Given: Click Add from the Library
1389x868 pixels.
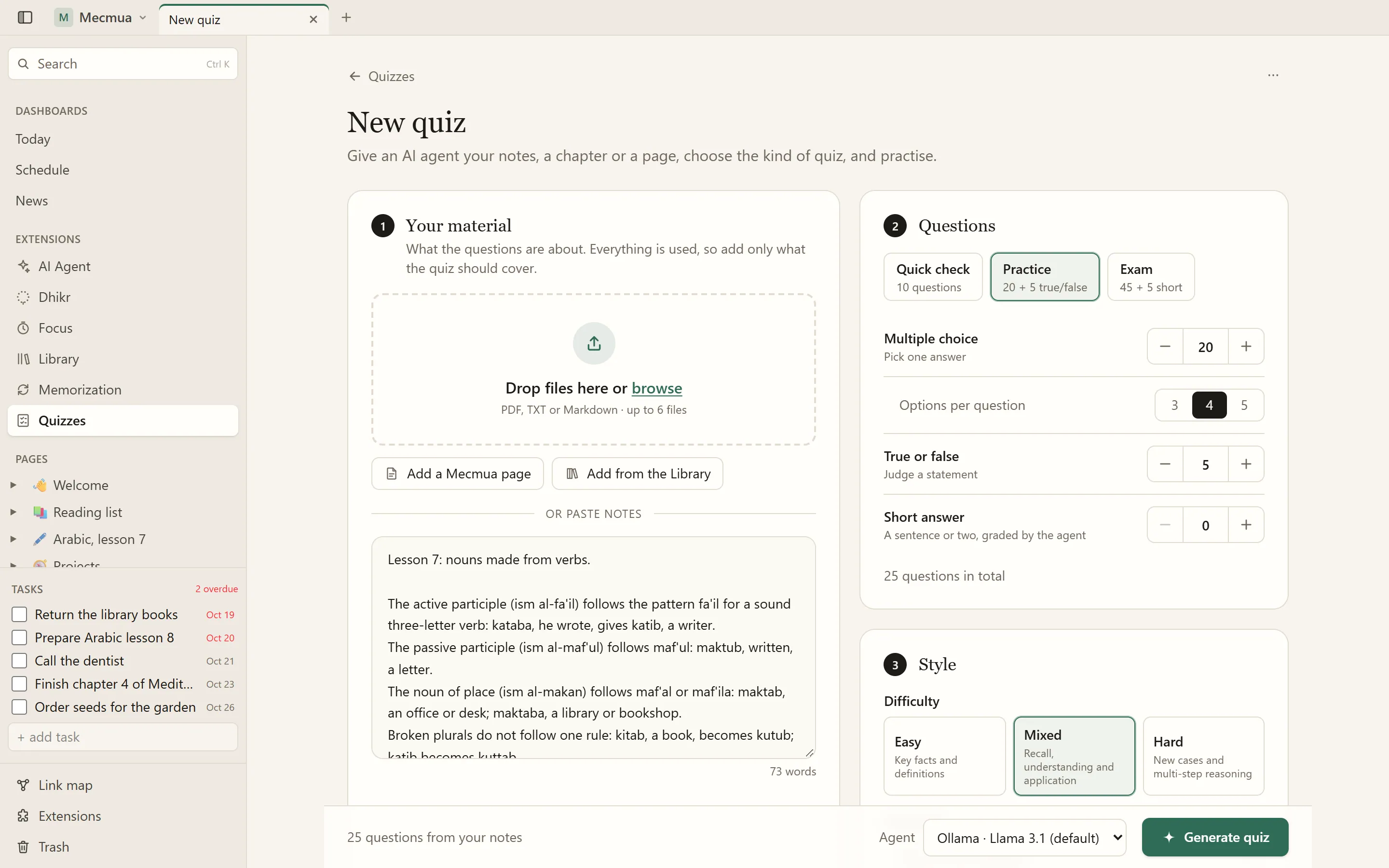Looking at the screenshot, I should (637, 474).
